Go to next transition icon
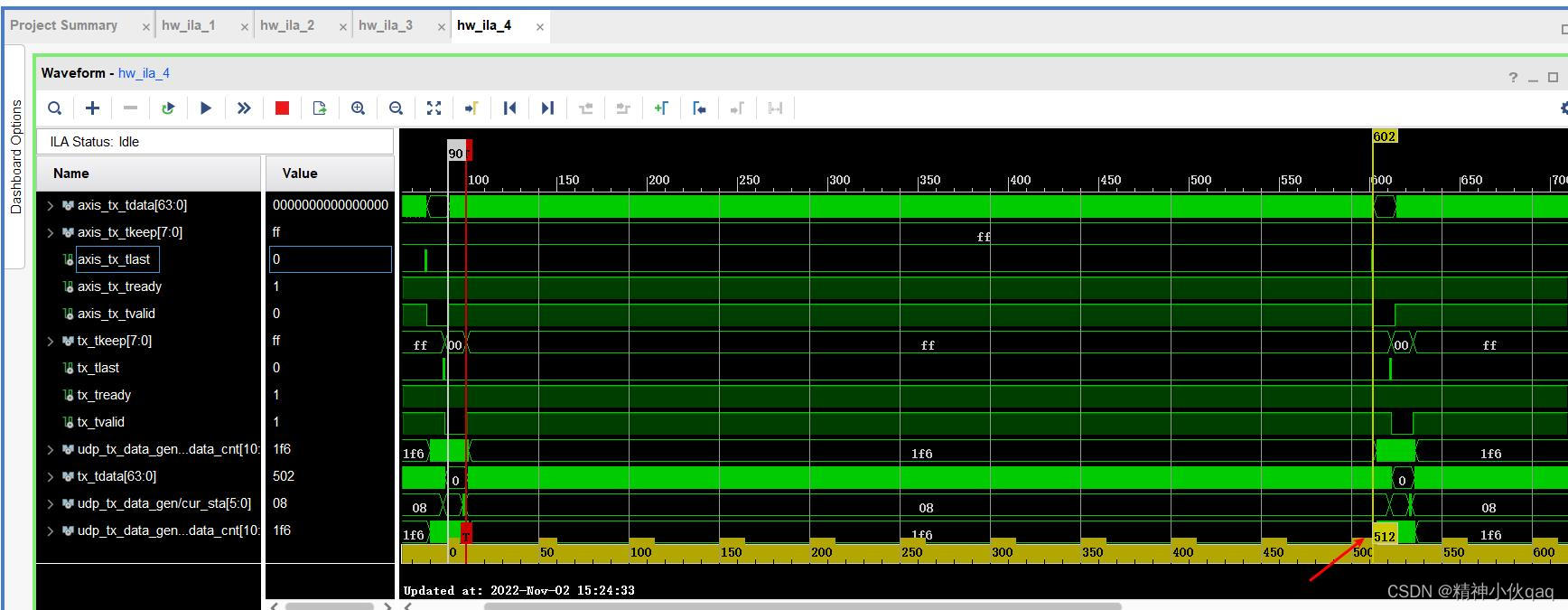Viewport: 1568px width, 610px height. click(623, 108)
